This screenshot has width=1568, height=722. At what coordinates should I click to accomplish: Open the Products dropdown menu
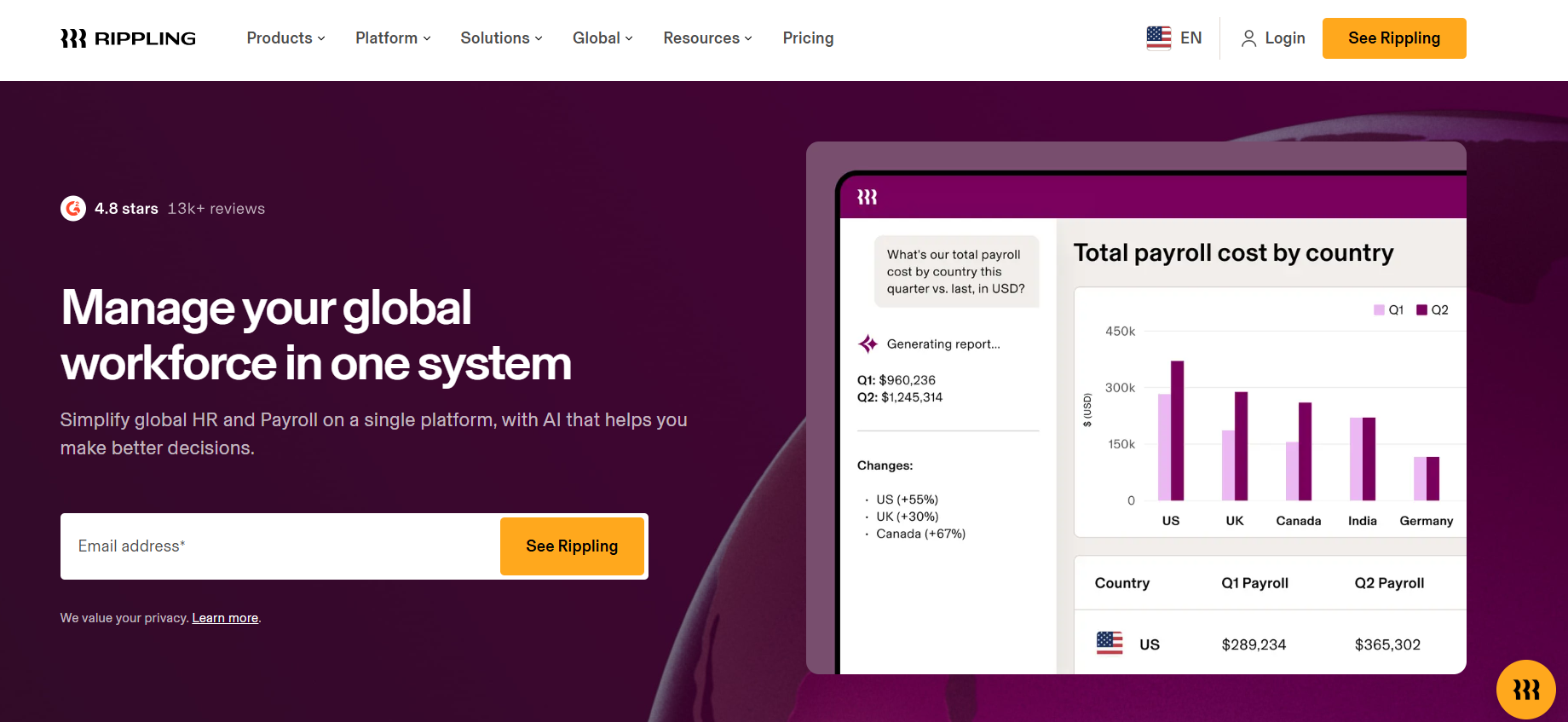(x=285, y=38)
